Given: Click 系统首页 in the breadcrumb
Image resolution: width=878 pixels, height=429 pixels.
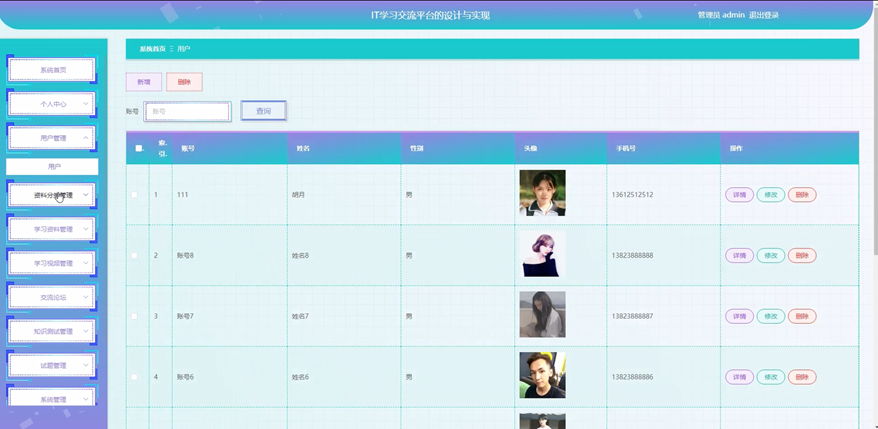Looking at the screenshot, I should [153, 49].
